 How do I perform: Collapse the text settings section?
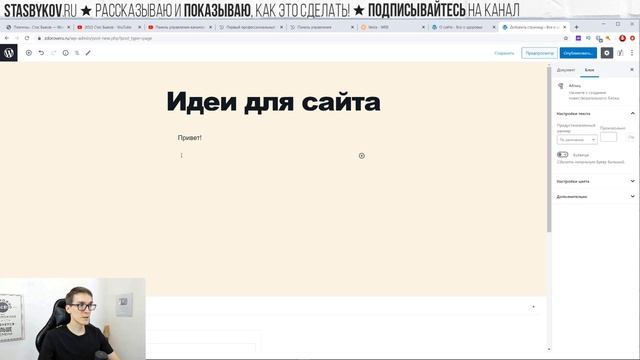596,113
